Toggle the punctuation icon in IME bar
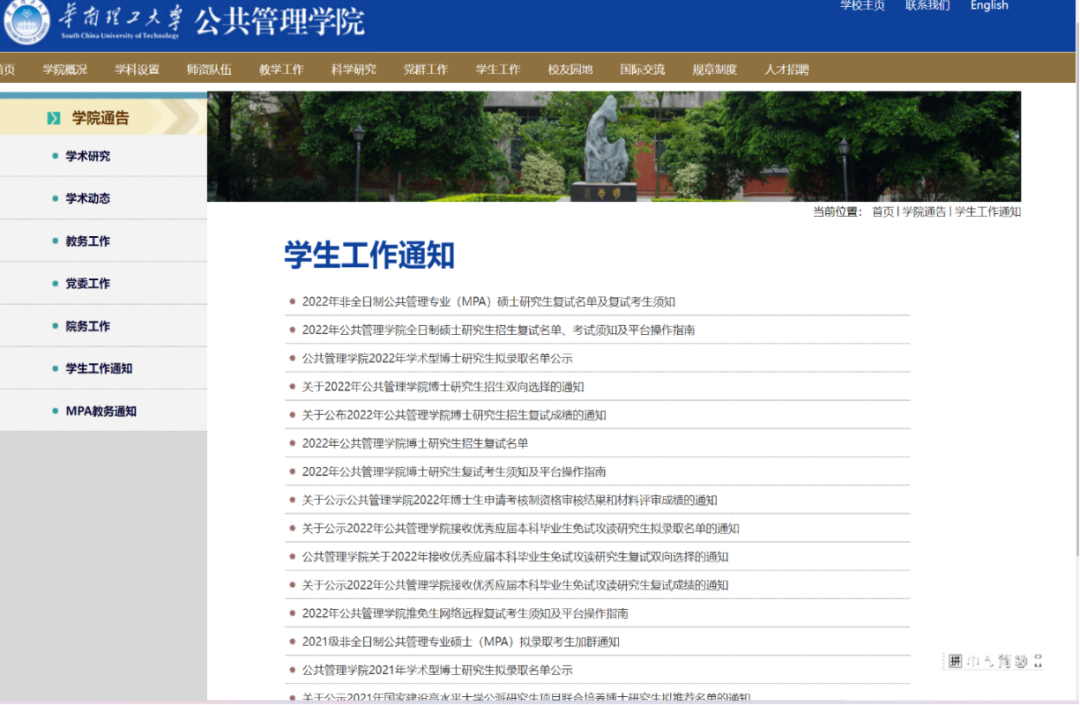 click(988, 662)
